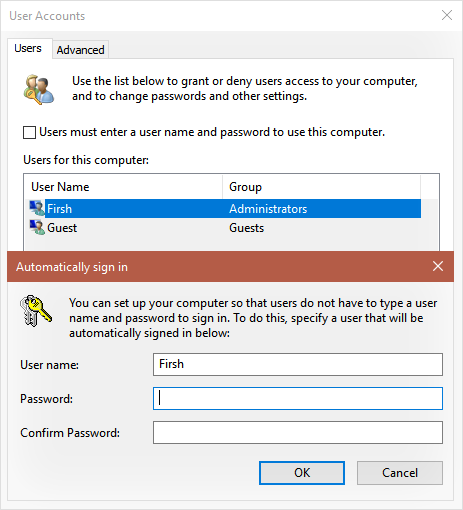Select the Users tab
This screenshot has height=510, width=463.
point(28,48)
